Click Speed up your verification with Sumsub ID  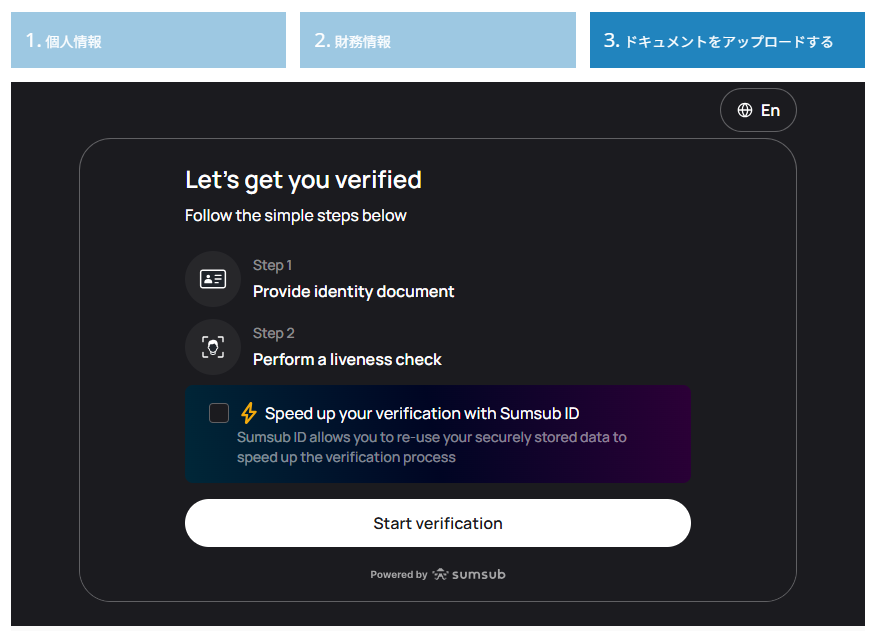point(422,414)
